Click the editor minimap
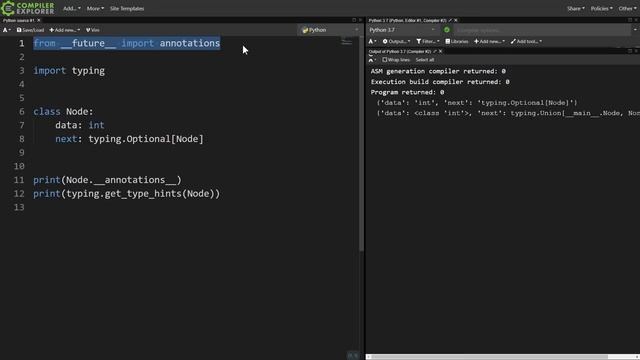This screenshot has height=360, width=640. pyautogui.click(x=346, y=42)
